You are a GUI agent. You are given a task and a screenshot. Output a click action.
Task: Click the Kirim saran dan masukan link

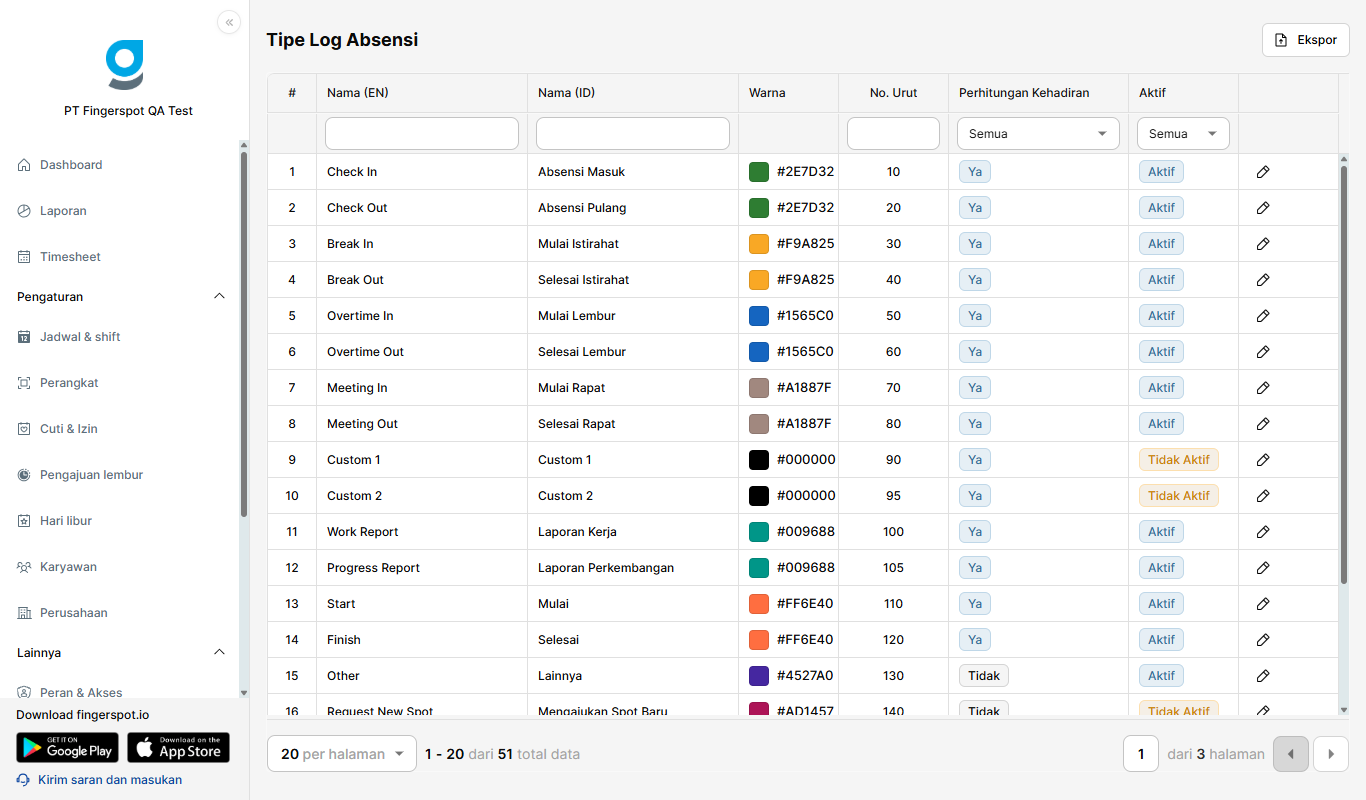coord(110,780)
